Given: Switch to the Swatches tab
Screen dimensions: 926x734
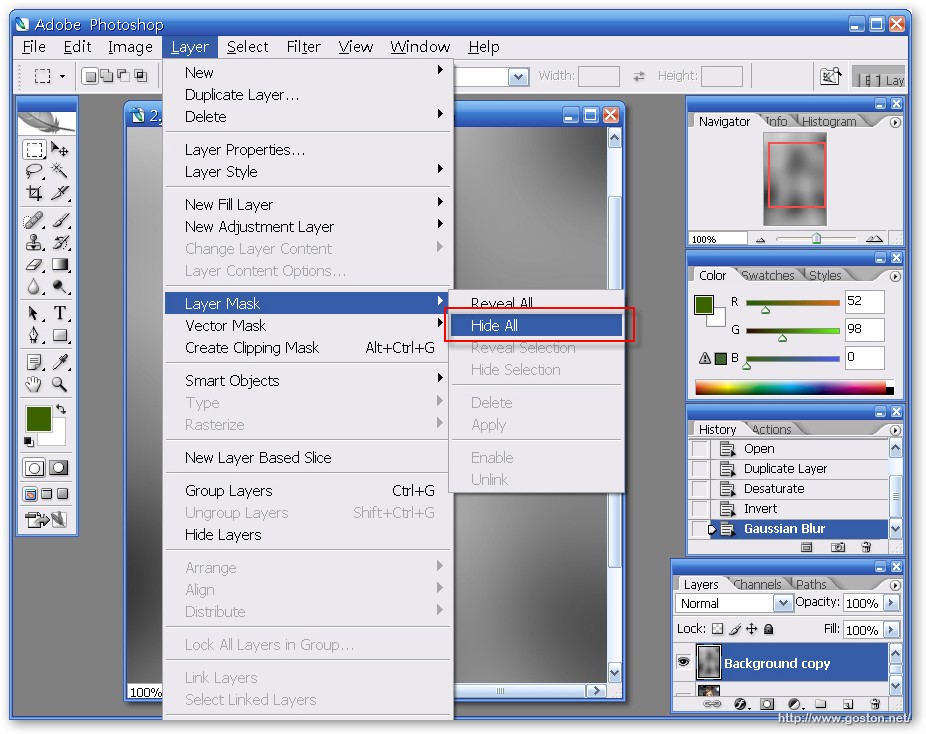Looking at the screenshot, I should coord(768,276).
